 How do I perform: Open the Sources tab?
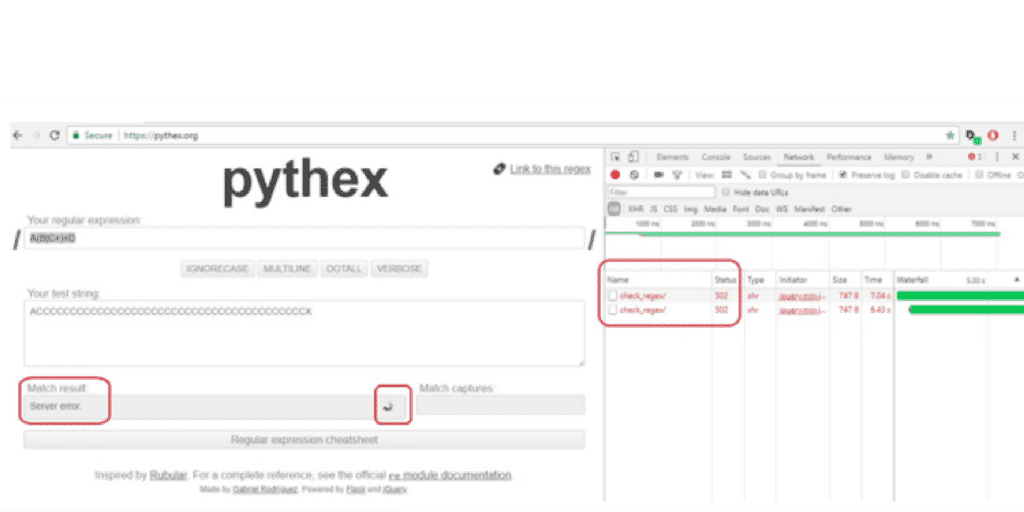pos(757,157)
